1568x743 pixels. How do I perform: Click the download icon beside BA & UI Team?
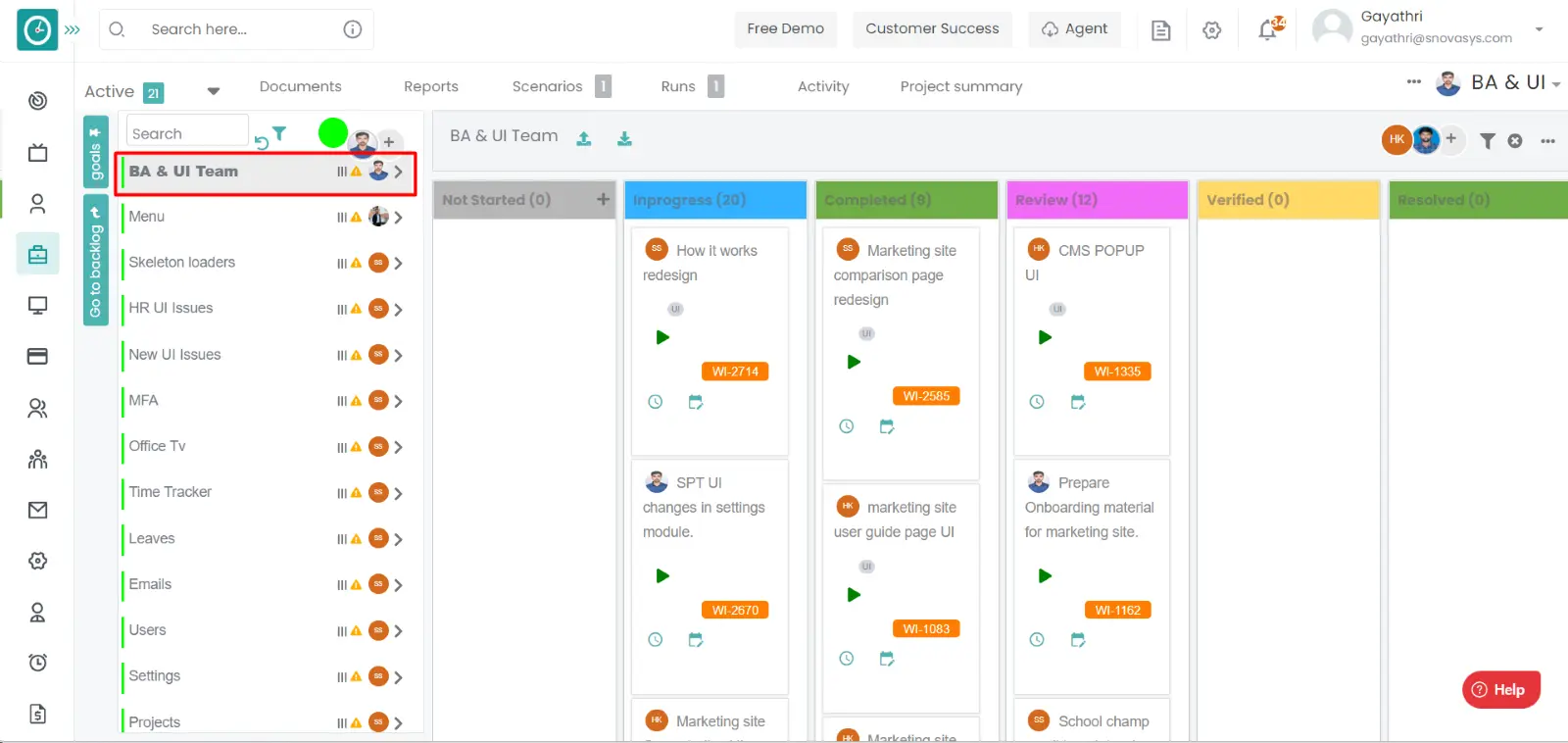[624, 139]
